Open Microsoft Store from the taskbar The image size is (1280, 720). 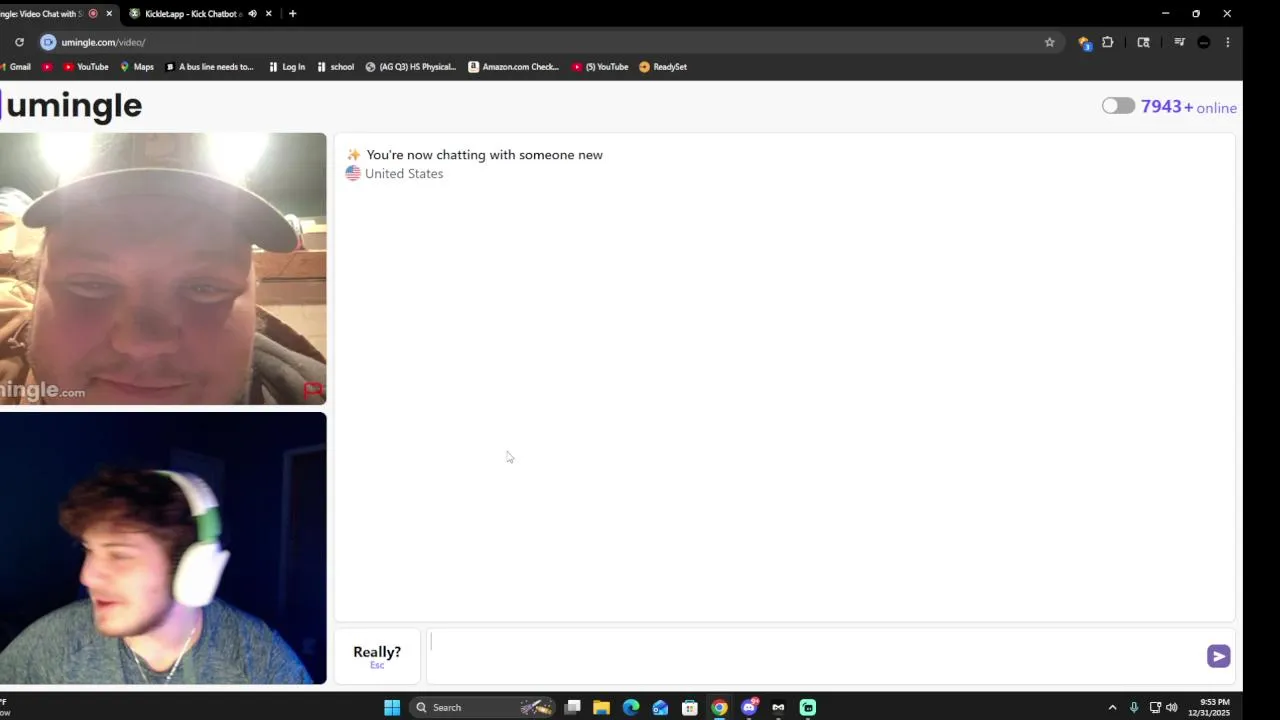pyautogui.click(x=690, y=707)
